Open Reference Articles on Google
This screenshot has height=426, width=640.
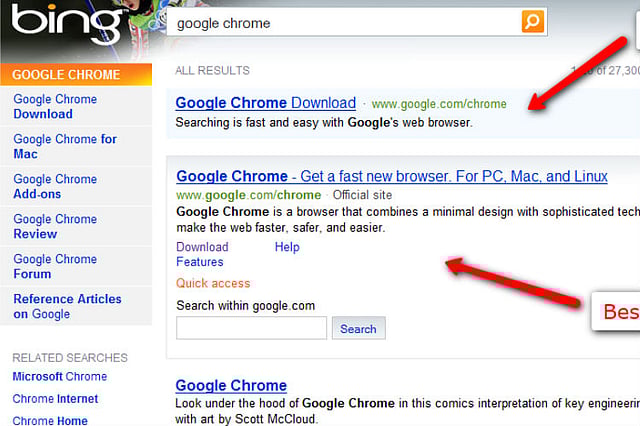point(66,306)
